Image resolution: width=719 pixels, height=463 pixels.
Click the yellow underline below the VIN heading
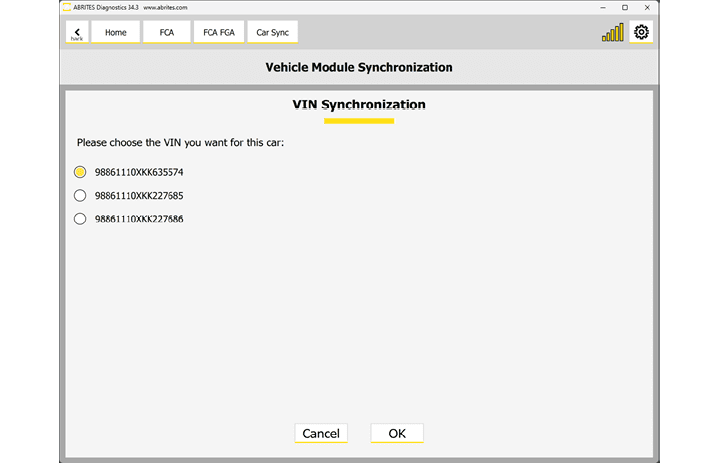click(x=358, y=121)
